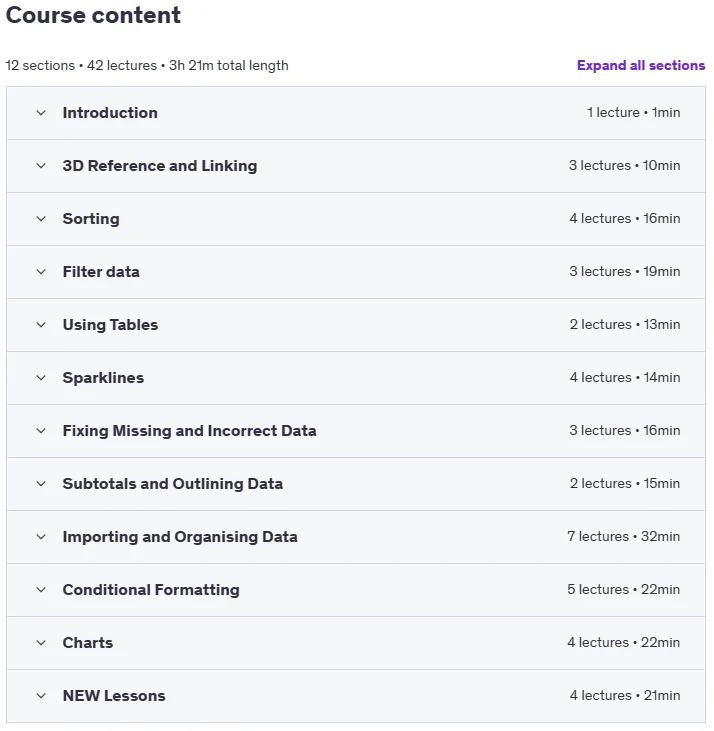Click Expand all sections link
The height and width of the screenshot is (731, 714).
641,65
